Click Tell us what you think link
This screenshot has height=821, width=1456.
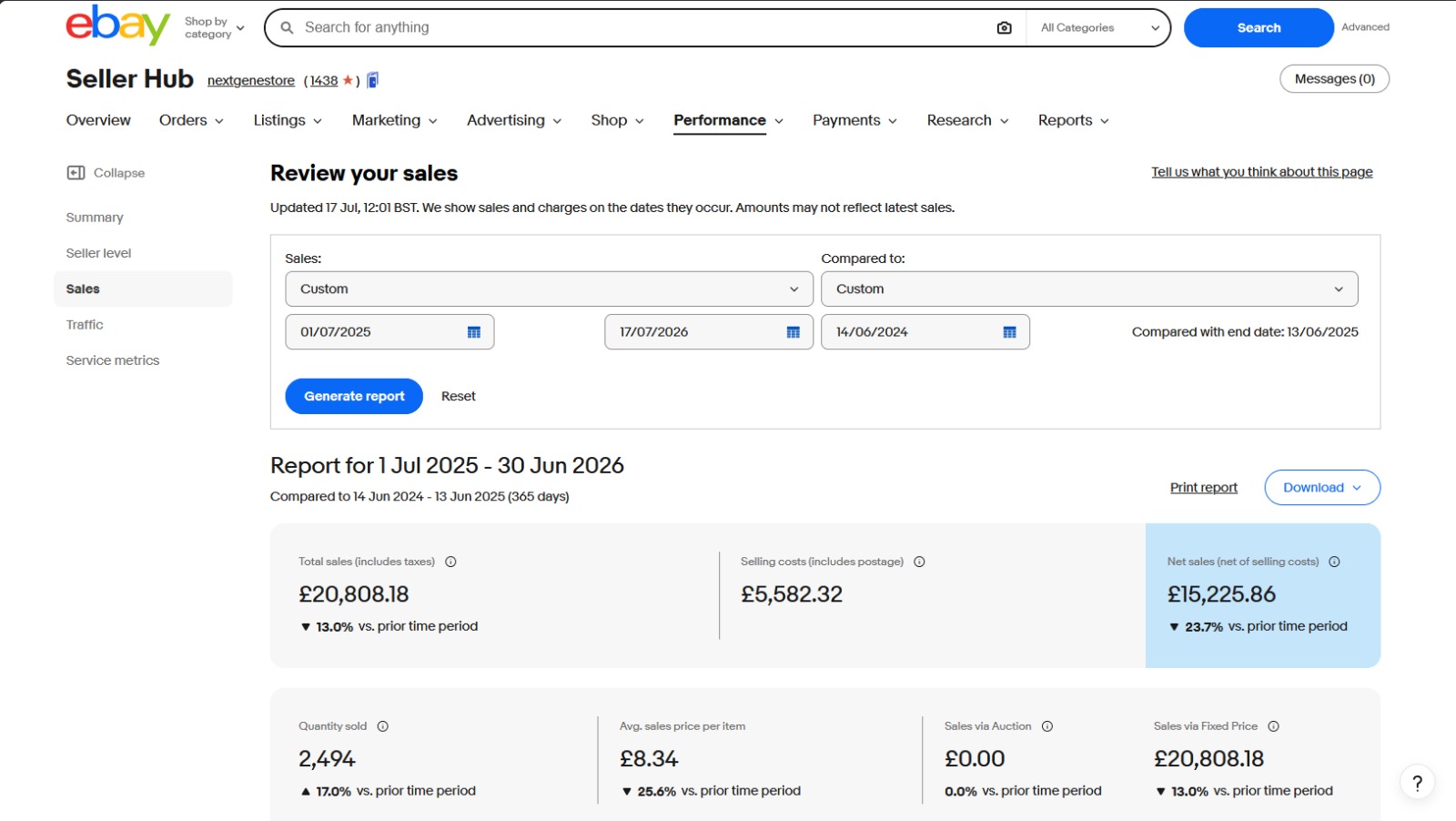(x=1261, y=172)
